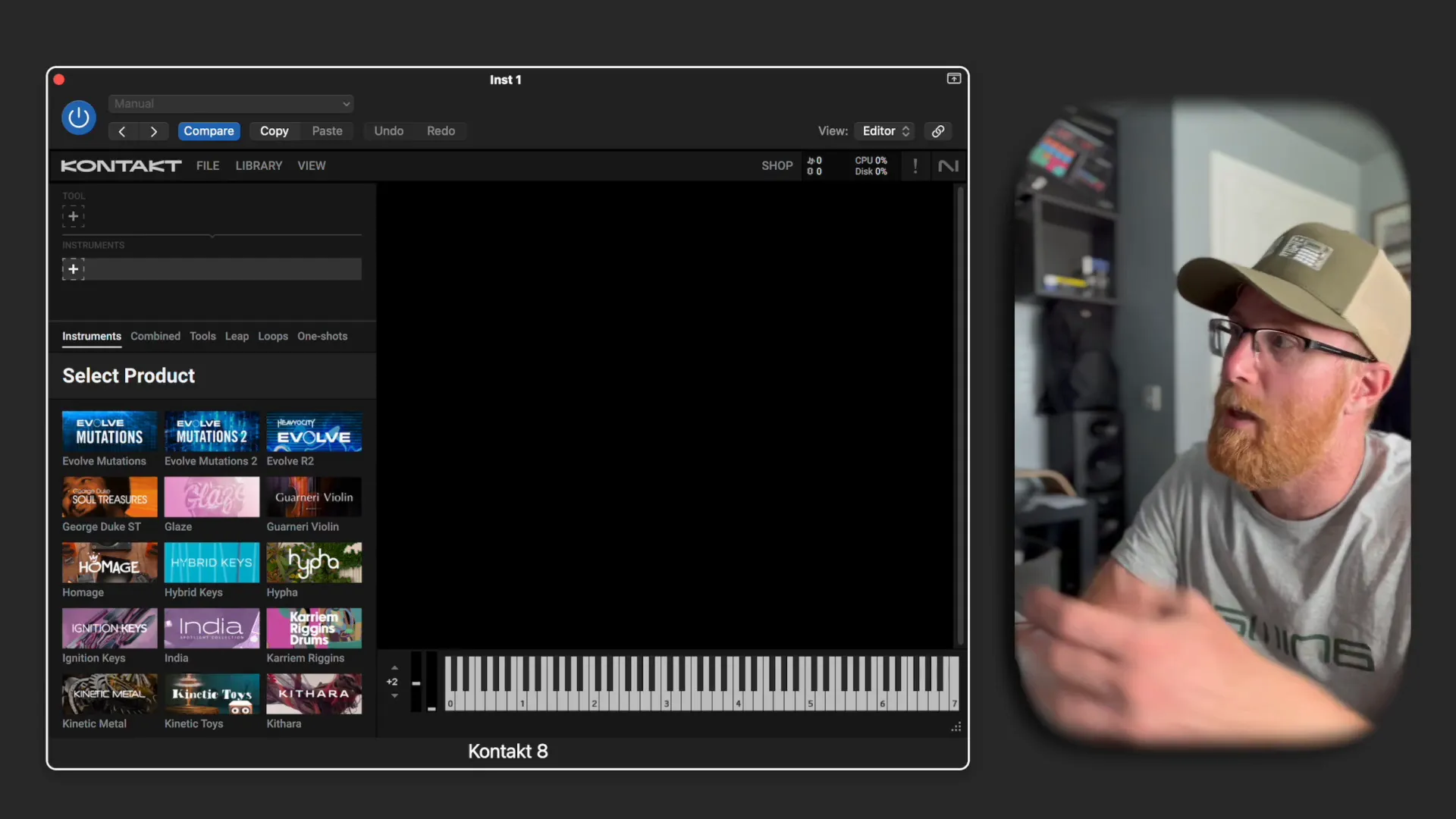Select the Evolve Mutations 2 product thumbnail
Screen dimensions: 1456x819
point(212,431)
